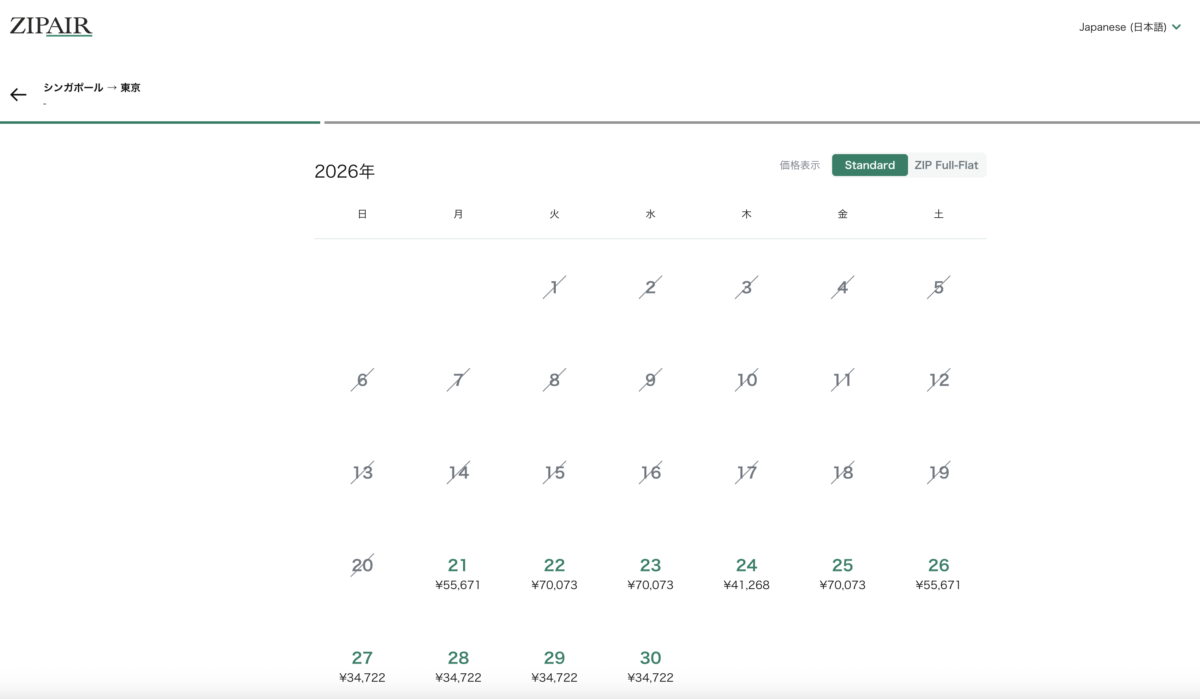Switch price display to ZIP Full-Flat

(x=946, y=165)
